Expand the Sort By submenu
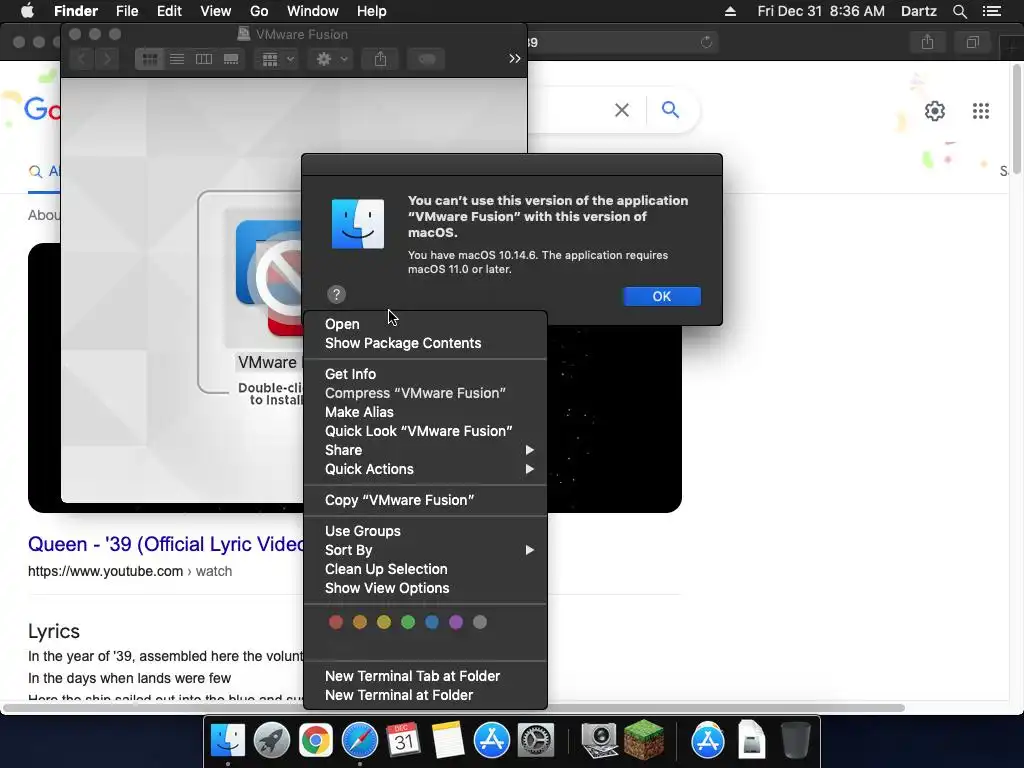The height and width of the screenshot is (768, 1024). point(425,550)
